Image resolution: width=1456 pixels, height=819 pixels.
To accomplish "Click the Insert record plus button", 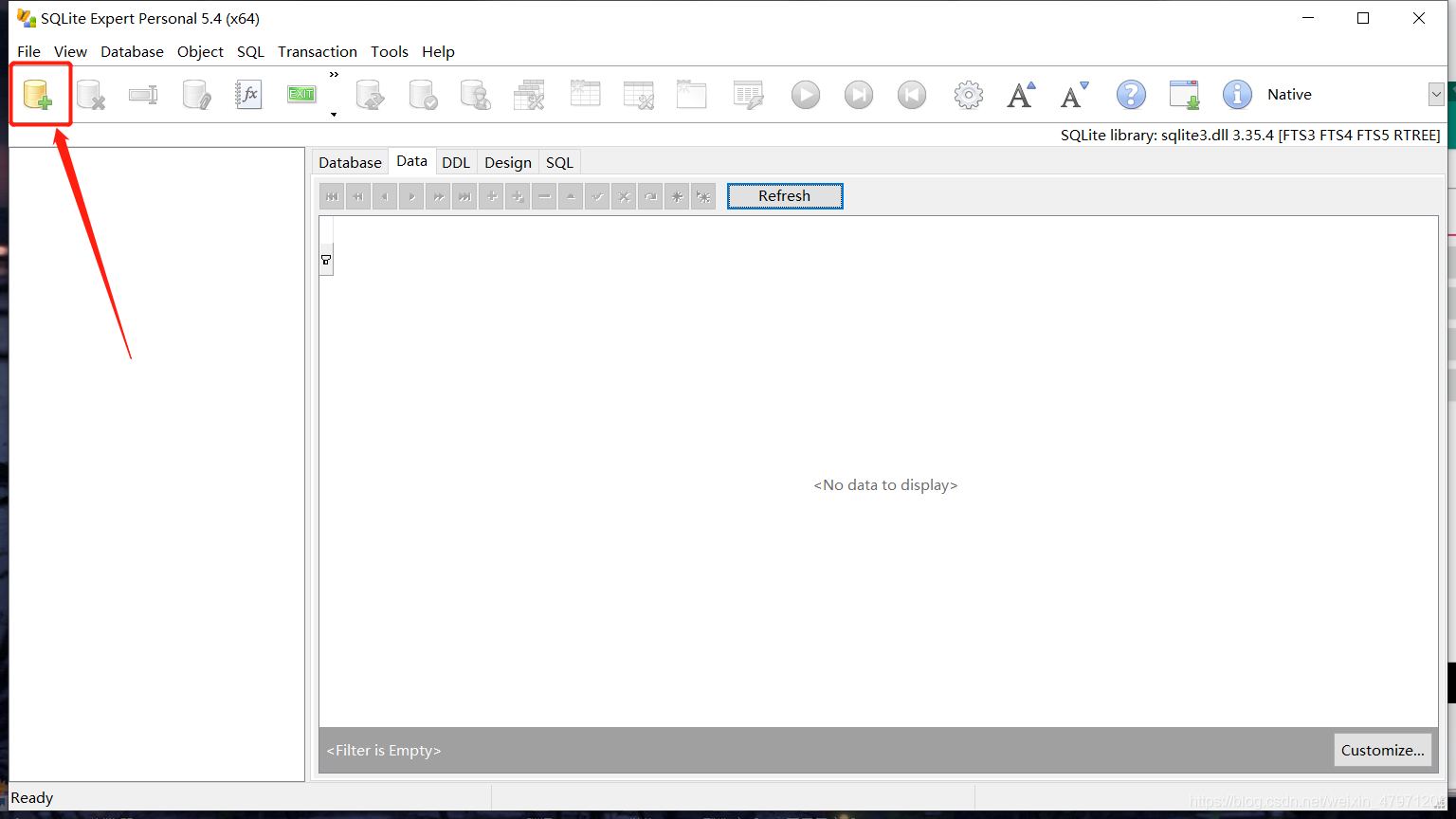I will point(491,196).
